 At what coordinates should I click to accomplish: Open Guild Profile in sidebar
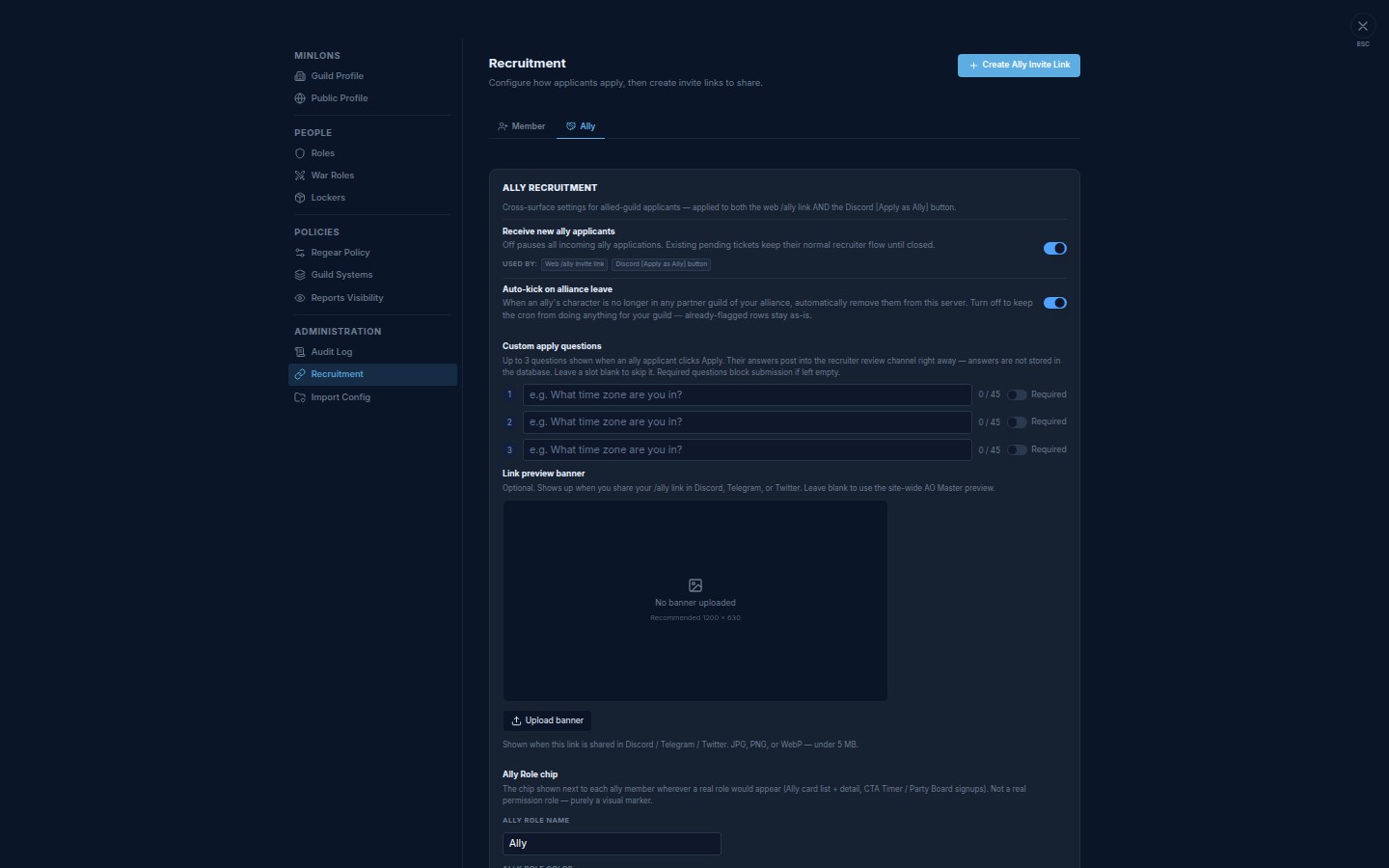(372, 76)
